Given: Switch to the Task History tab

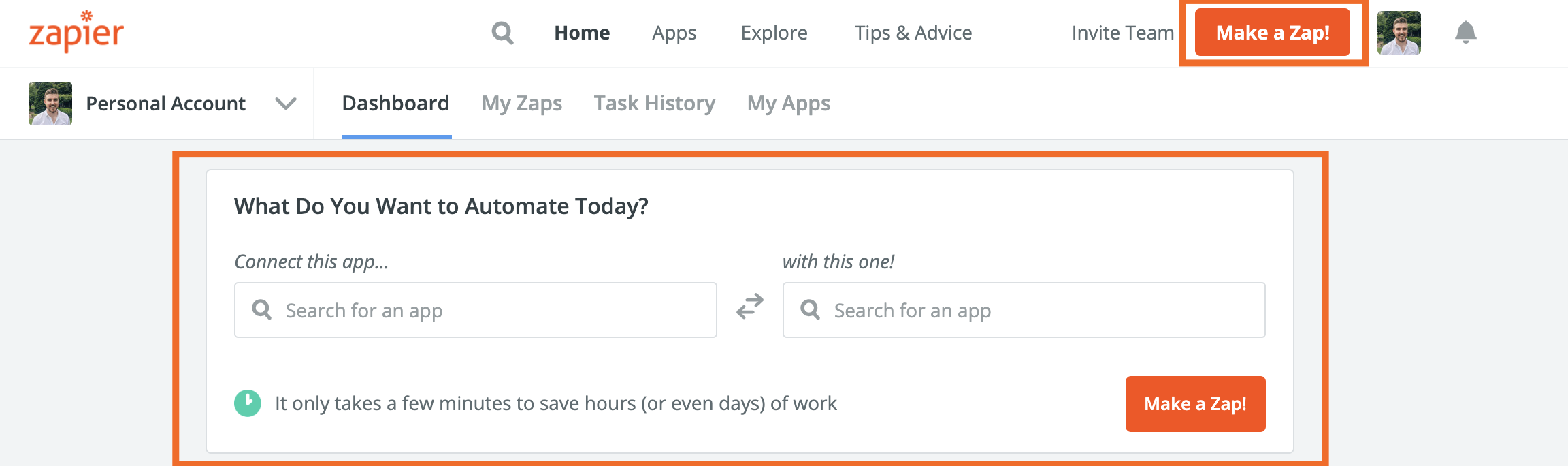Looking at the screenshot, I should (654, 104).
